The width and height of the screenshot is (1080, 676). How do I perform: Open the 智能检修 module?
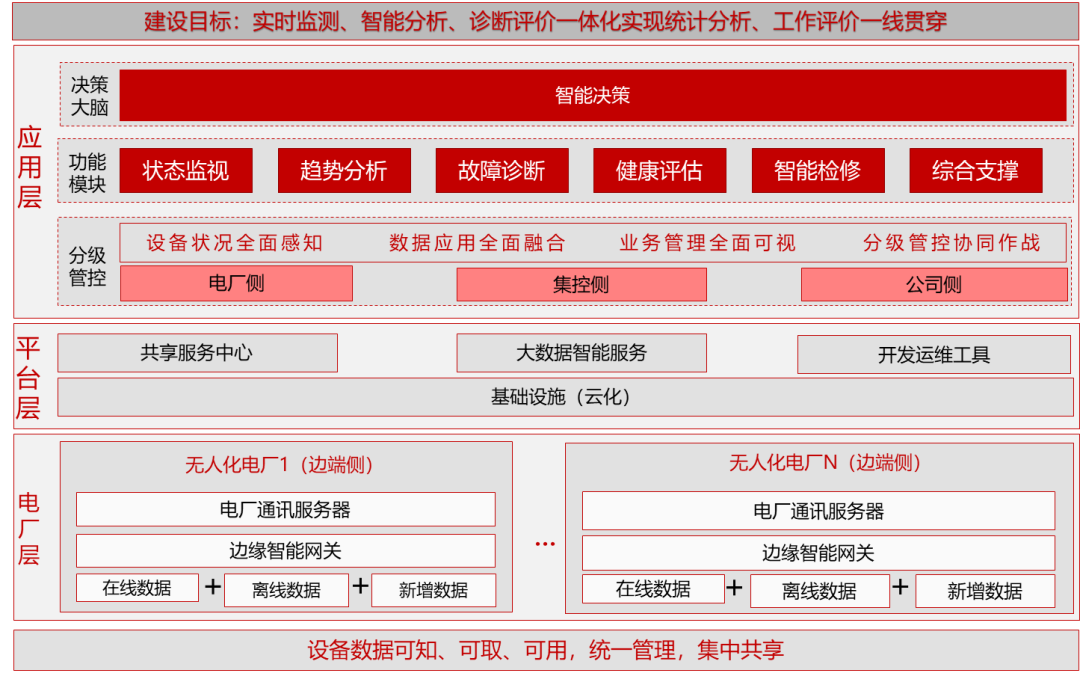coord(817,171)
